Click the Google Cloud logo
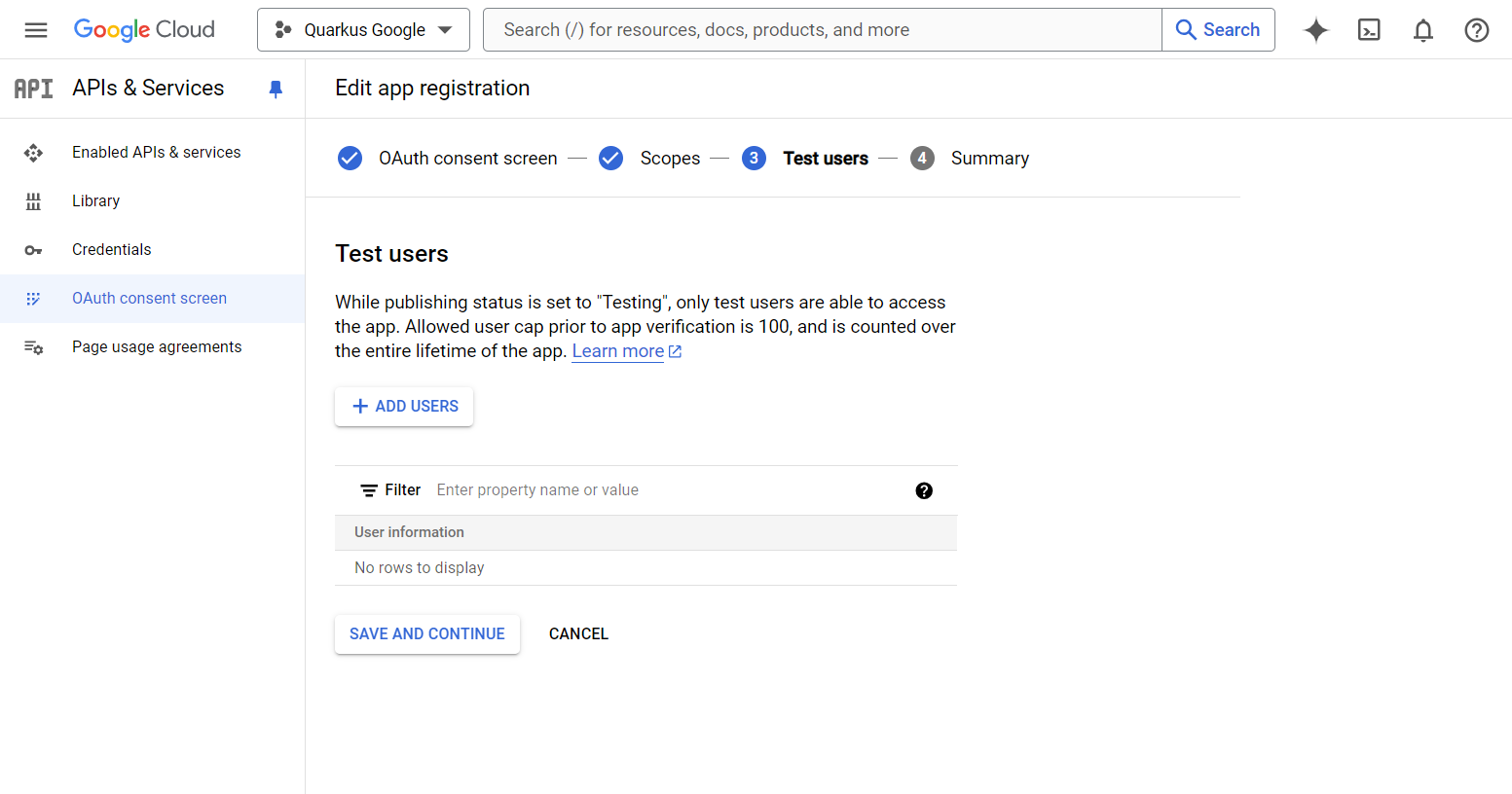The image size is (1512, 794). click(x=144, y=30)
